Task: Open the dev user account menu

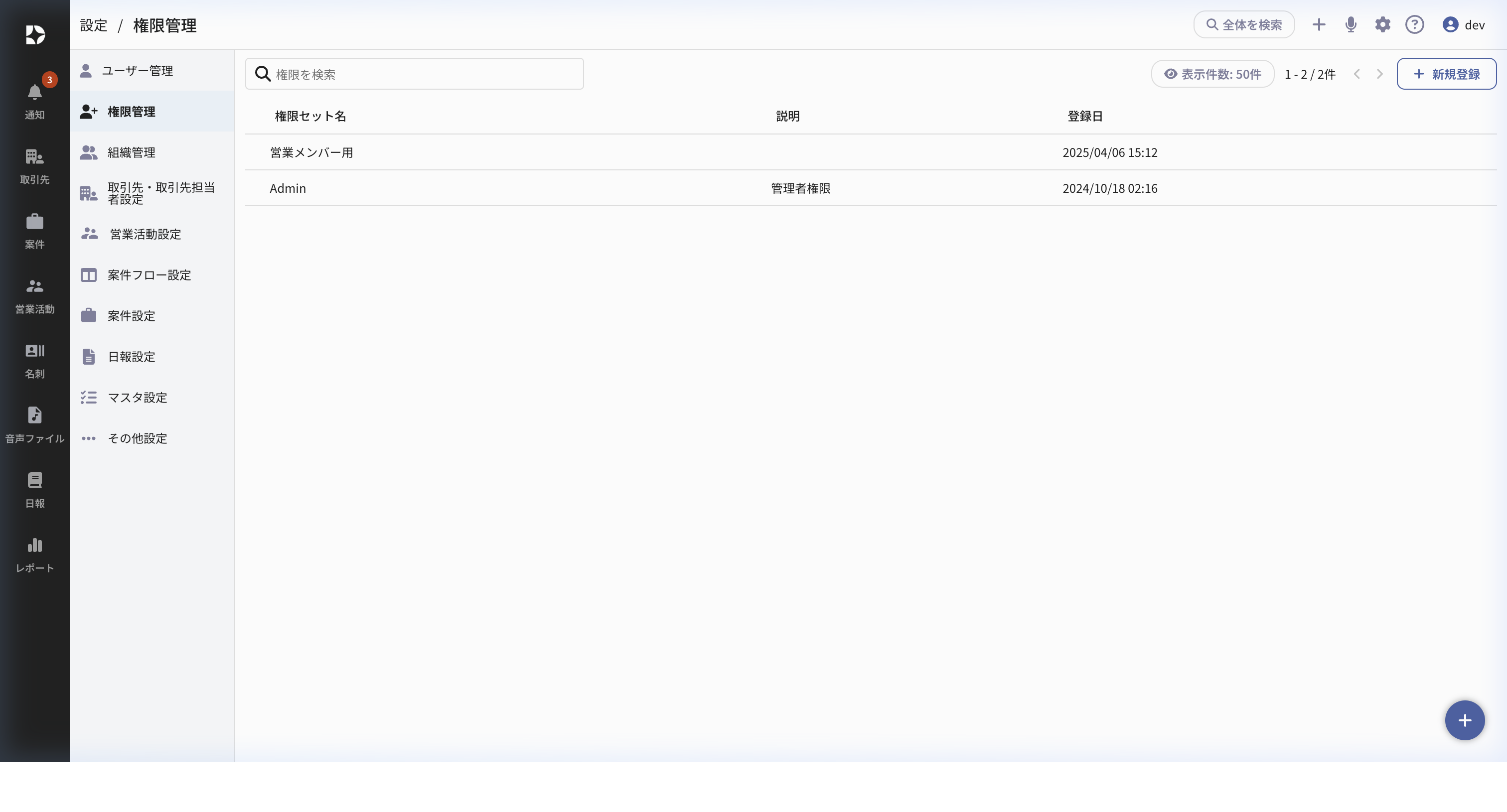Action: tap(1463, 24)
